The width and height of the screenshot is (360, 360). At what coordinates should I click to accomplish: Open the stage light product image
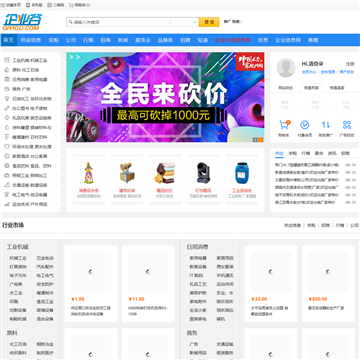[203, 173]
